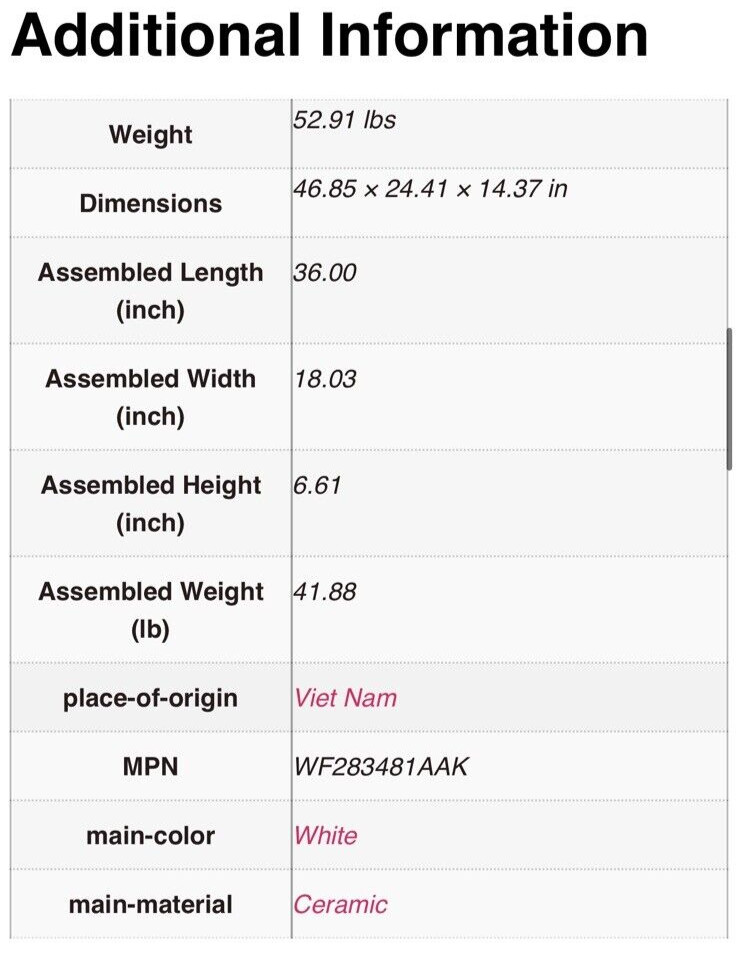Click the MPN value WF283481AAK

coord(381,767)
